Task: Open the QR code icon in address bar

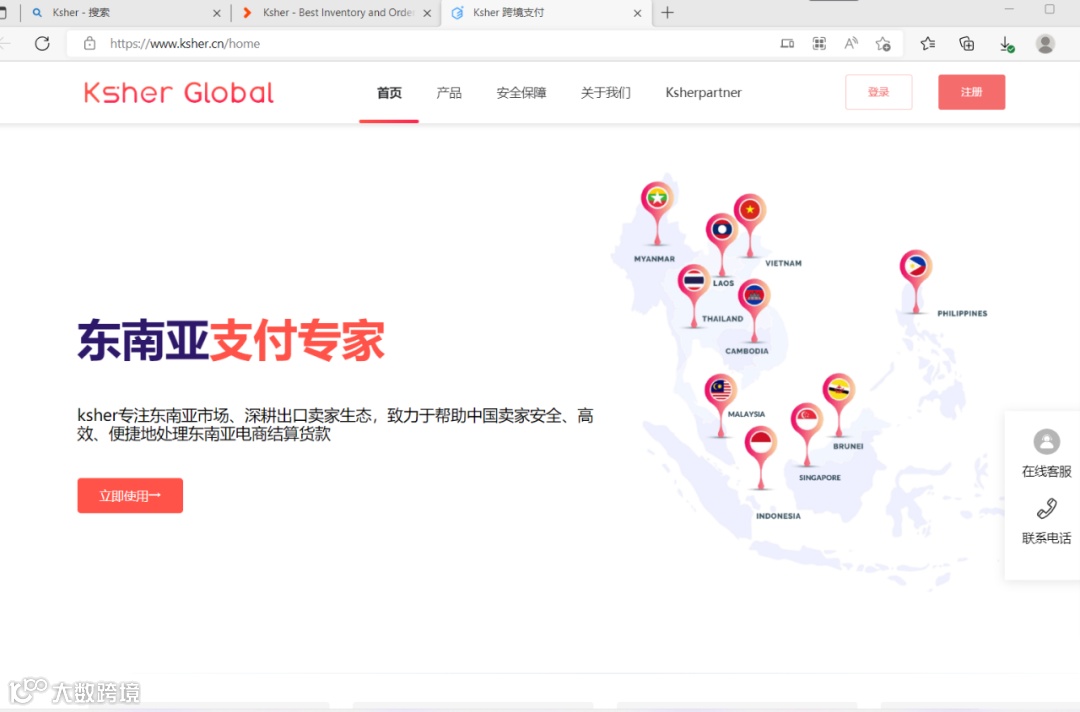Action: point(819,43)
